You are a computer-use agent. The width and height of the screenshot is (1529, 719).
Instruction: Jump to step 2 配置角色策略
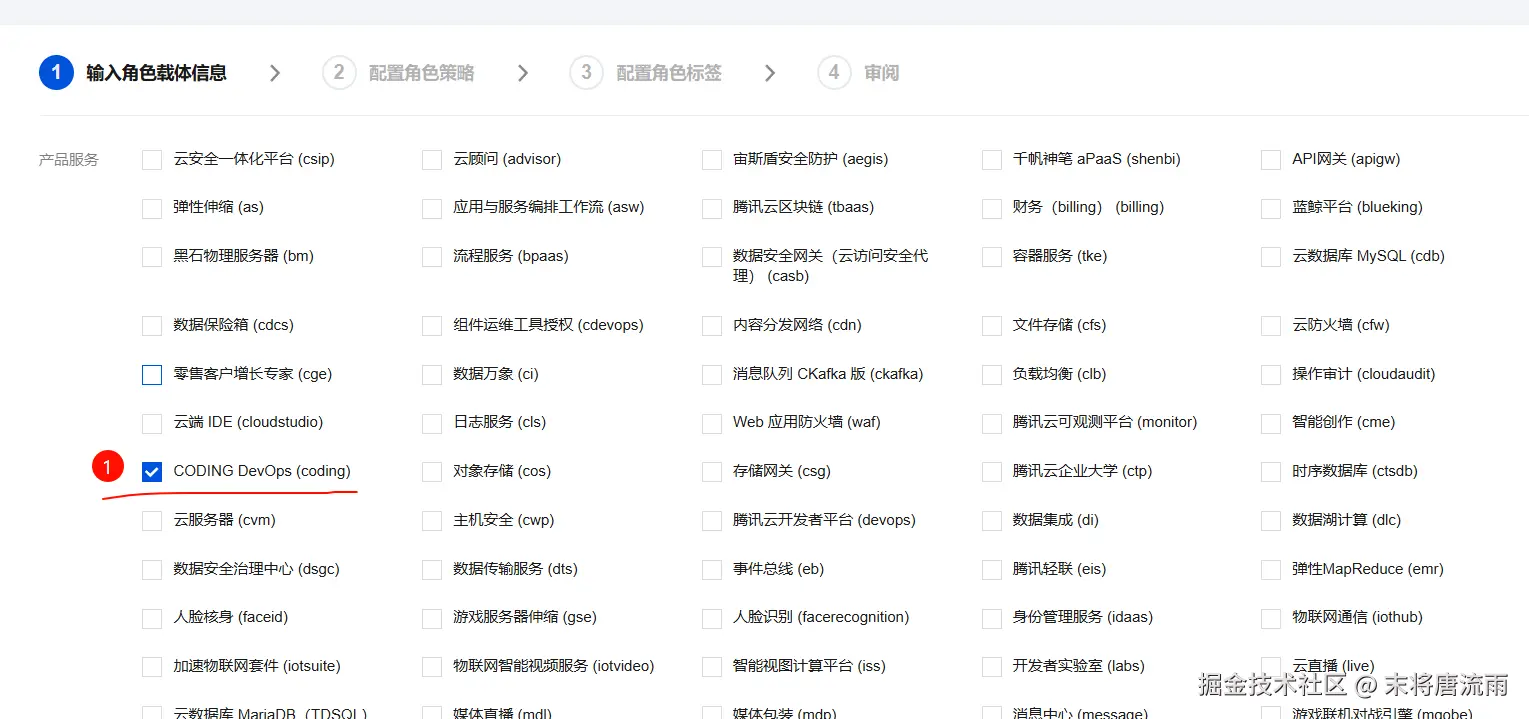pos(398,73)
